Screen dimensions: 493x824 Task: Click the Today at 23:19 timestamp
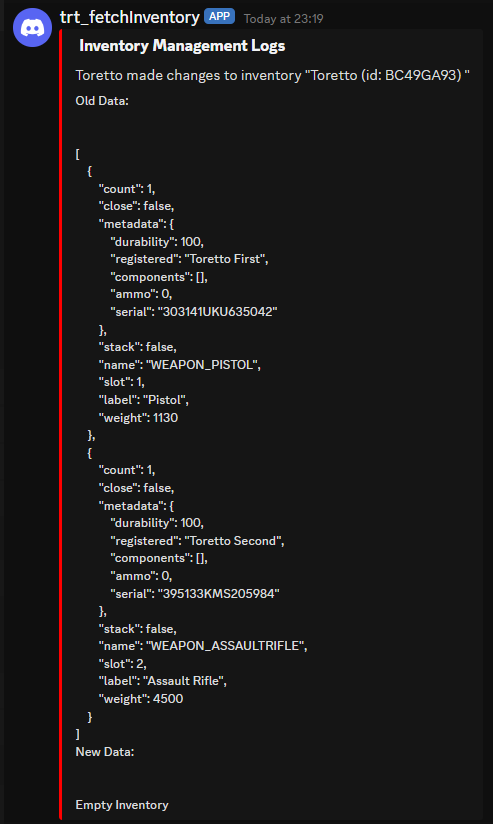(x=283, y=19)
